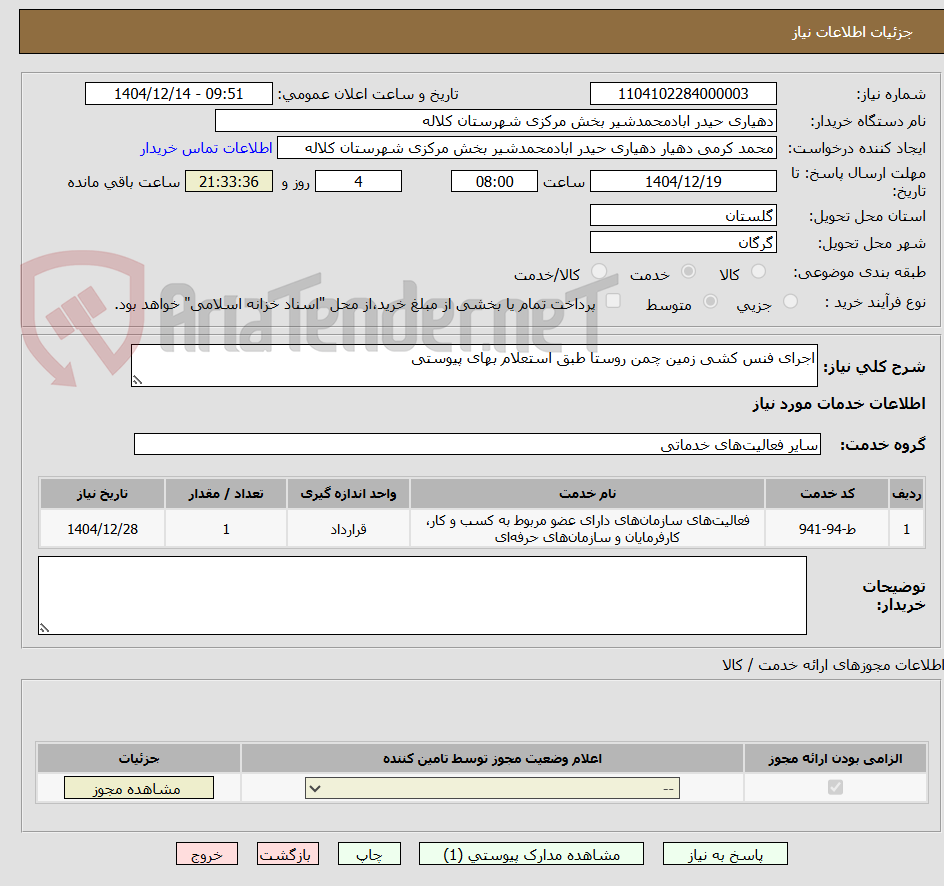Click the تاریخ نیاز column header
Screen dimensions: 944x886
[x=102, y=494]
